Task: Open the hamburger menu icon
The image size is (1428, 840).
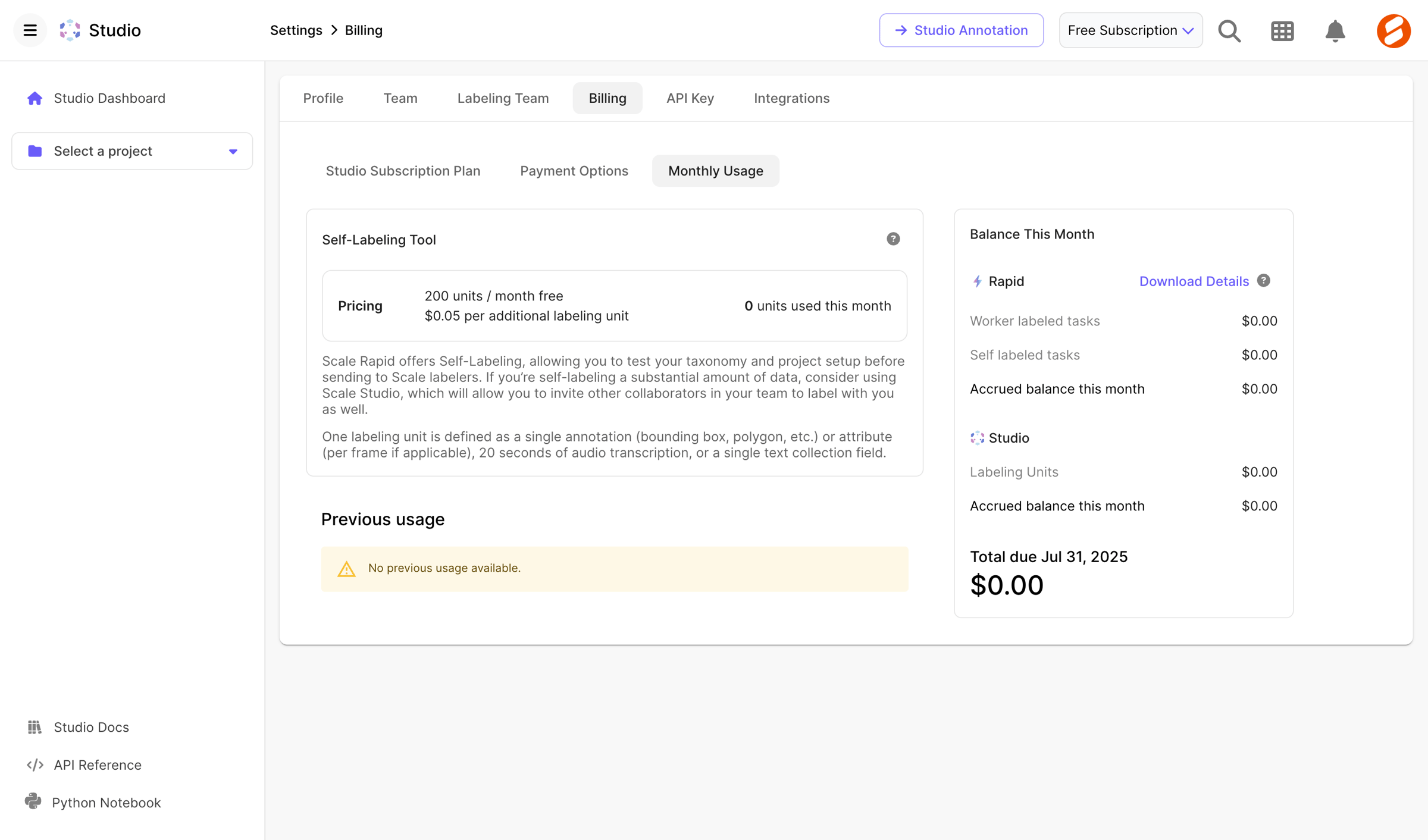Action: coord(30,30)
